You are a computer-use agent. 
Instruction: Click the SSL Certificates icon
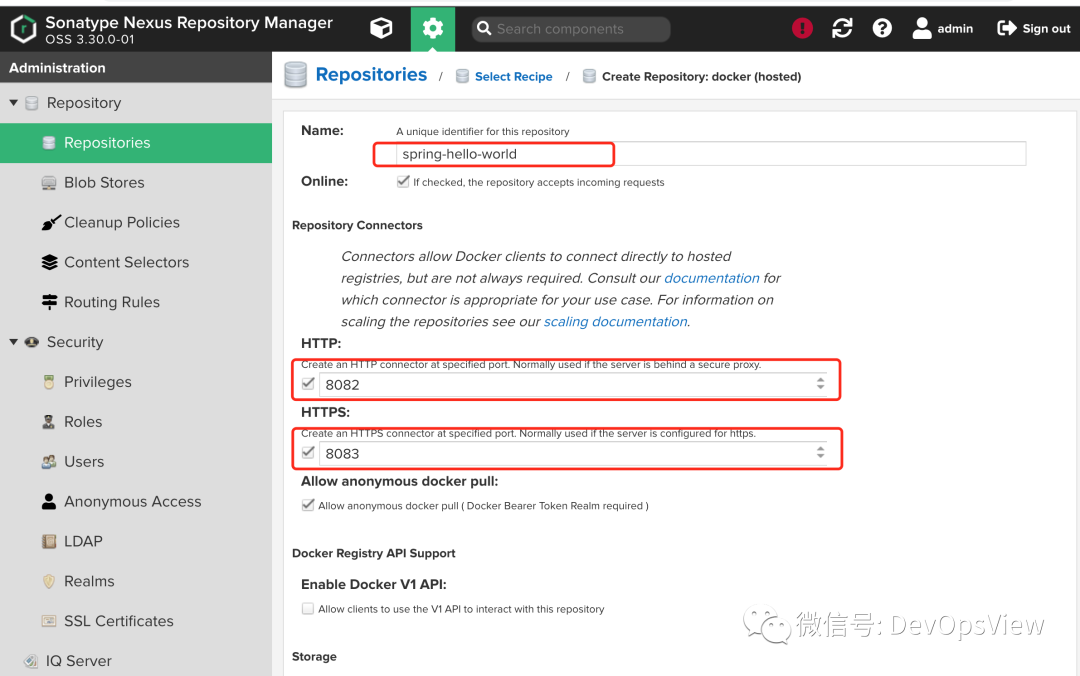[x=49, y=621]
